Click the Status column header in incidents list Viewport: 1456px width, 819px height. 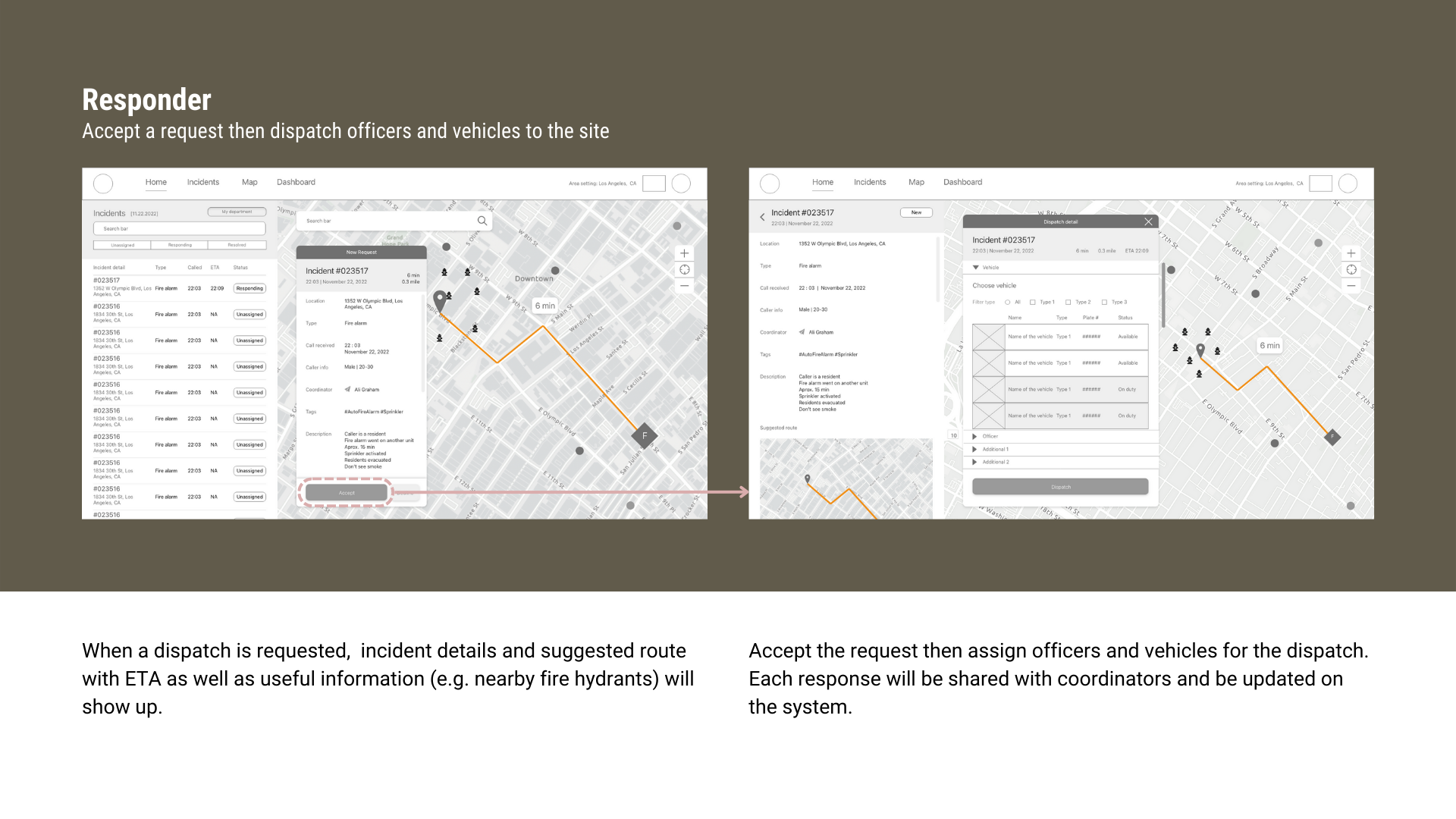click(x=240, y=268)
